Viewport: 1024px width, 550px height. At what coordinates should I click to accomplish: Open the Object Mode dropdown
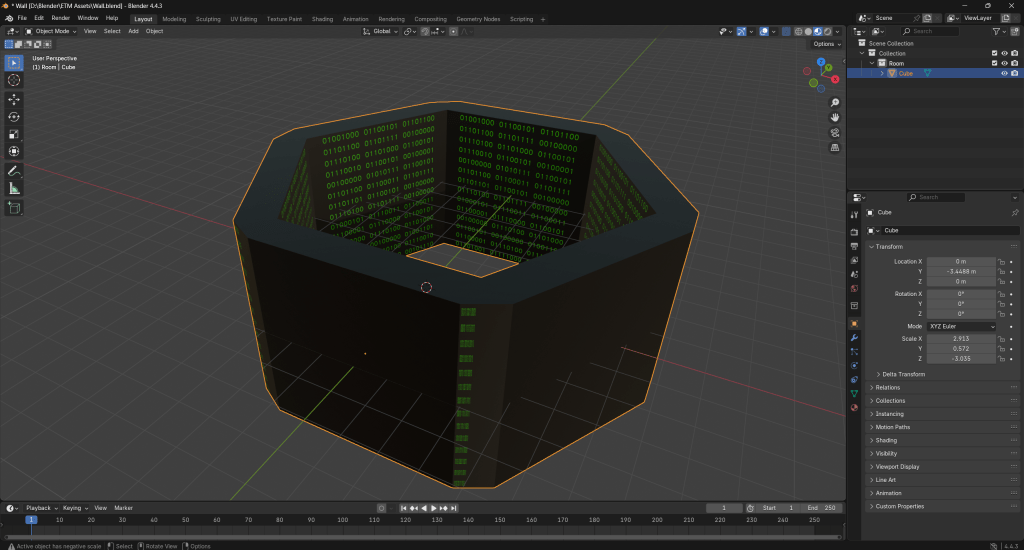[50, 31]
